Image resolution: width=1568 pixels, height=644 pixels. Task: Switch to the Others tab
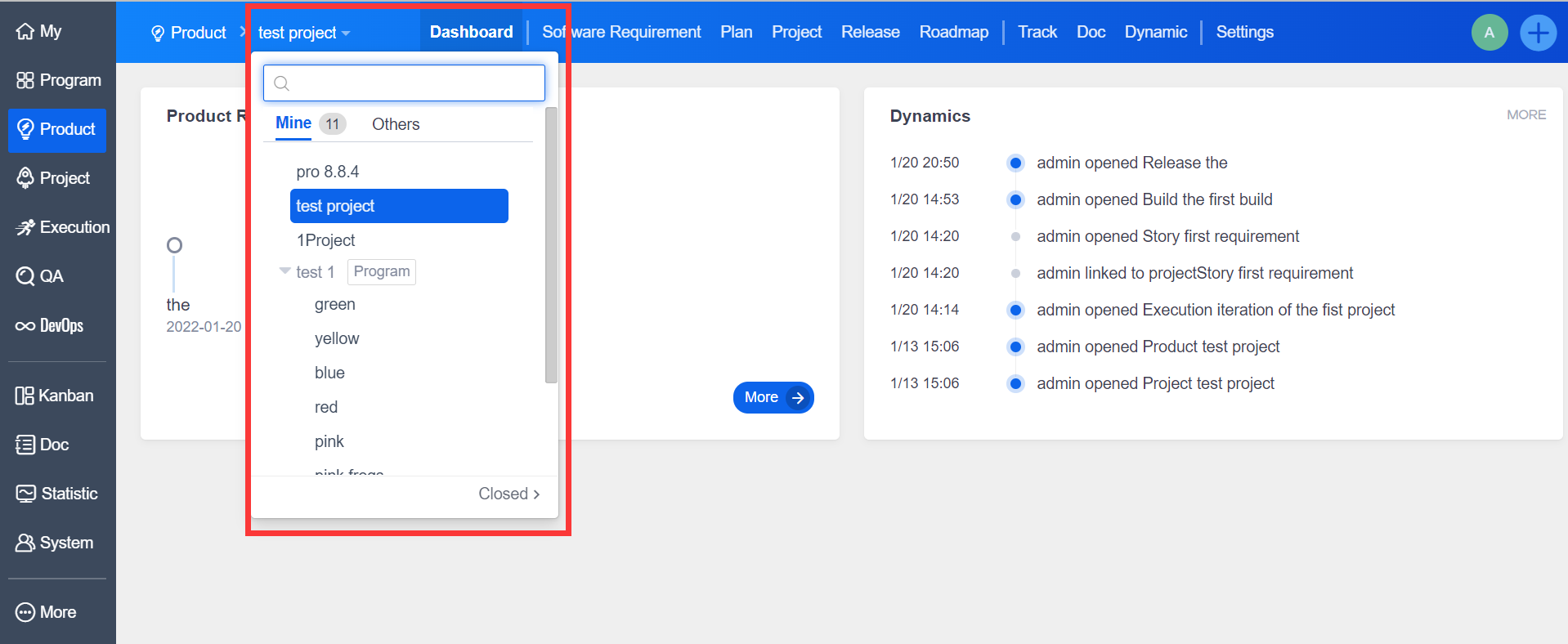pos(396,124)
